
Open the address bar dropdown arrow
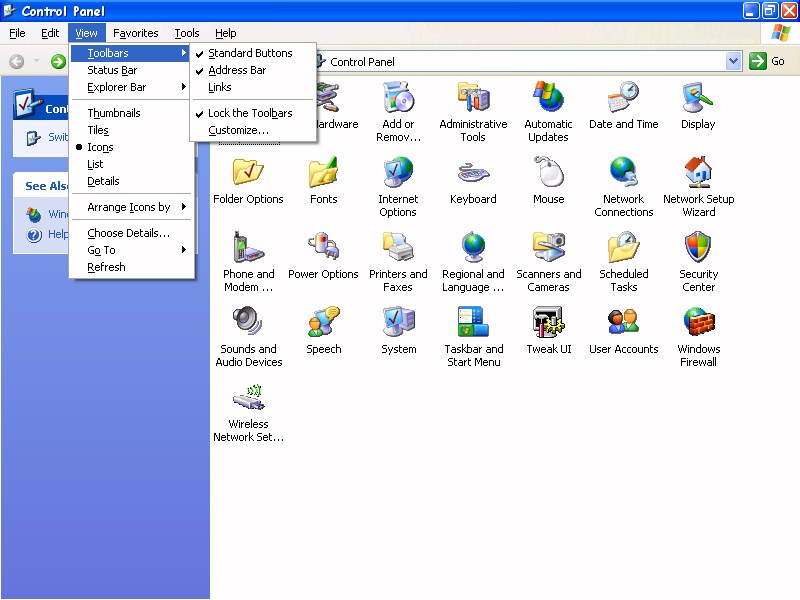click(733, 61)
